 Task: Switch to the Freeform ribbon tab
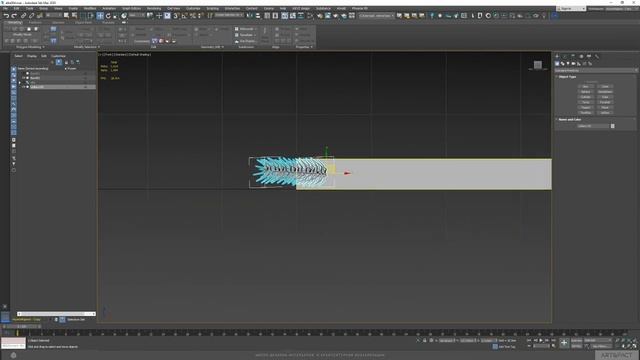point(35,22)
